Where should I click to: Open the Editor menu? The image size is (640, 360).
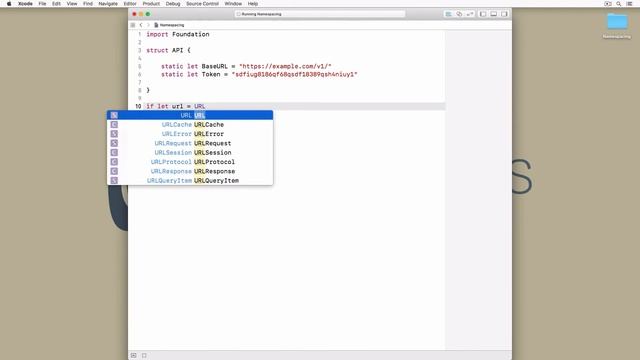tap(130, 4)
